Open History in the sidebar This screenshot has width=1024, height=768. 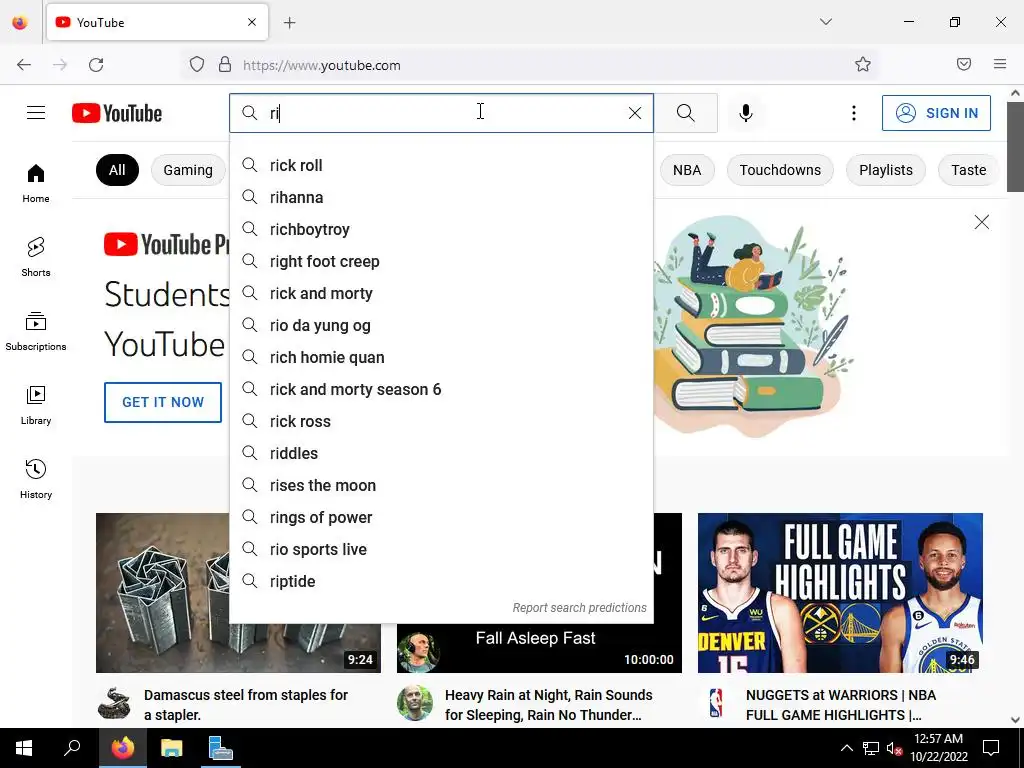36,479
